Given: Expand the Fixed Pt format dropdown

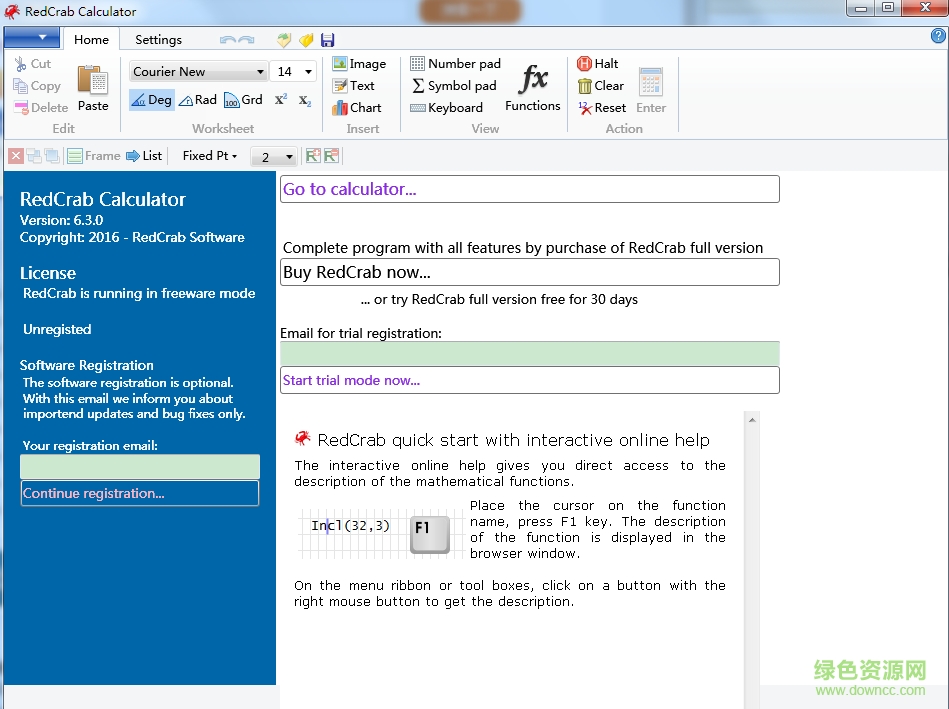Looking at the screenshot, I should [210, 156].
